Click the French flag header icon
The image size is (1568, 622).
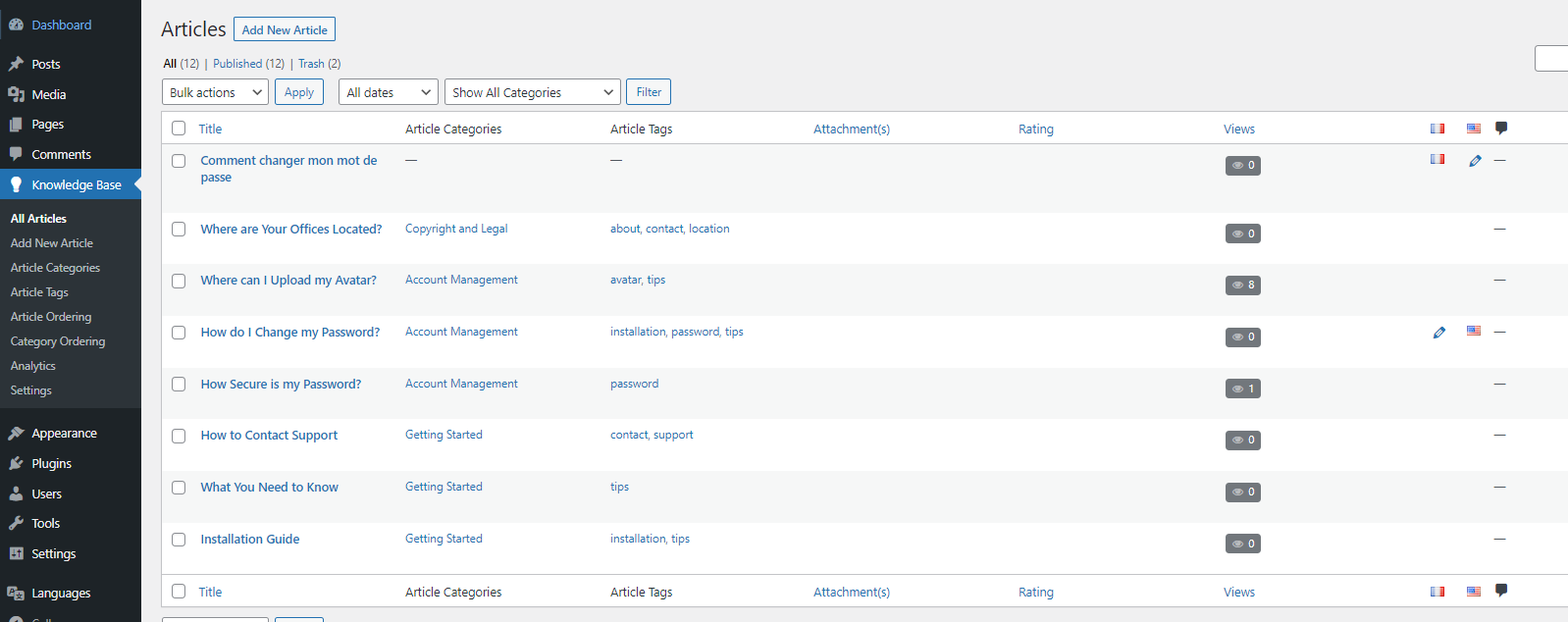1437,129
